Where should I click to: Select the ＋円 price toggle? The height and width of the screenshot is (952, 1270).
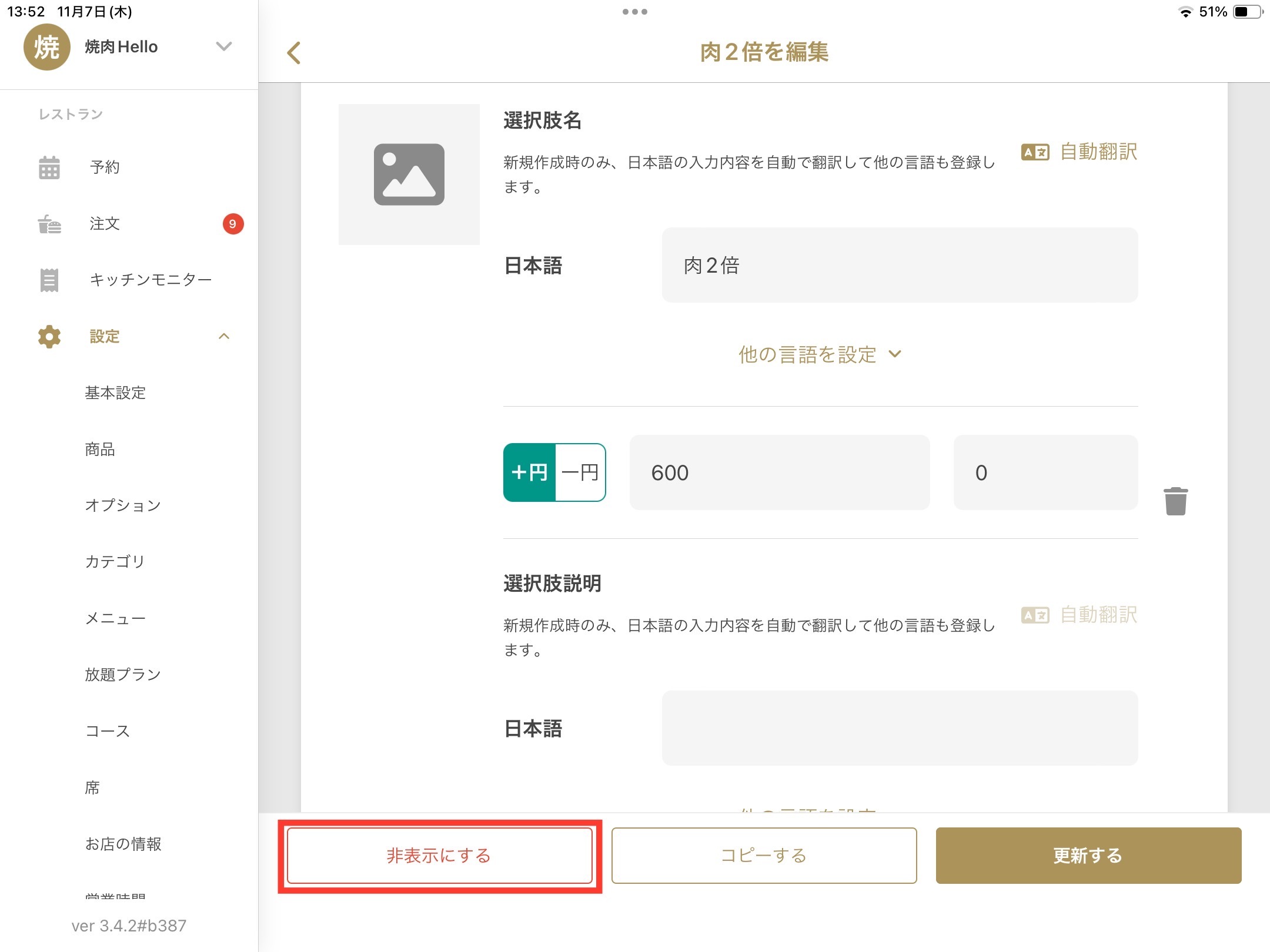tap(529, 472)
